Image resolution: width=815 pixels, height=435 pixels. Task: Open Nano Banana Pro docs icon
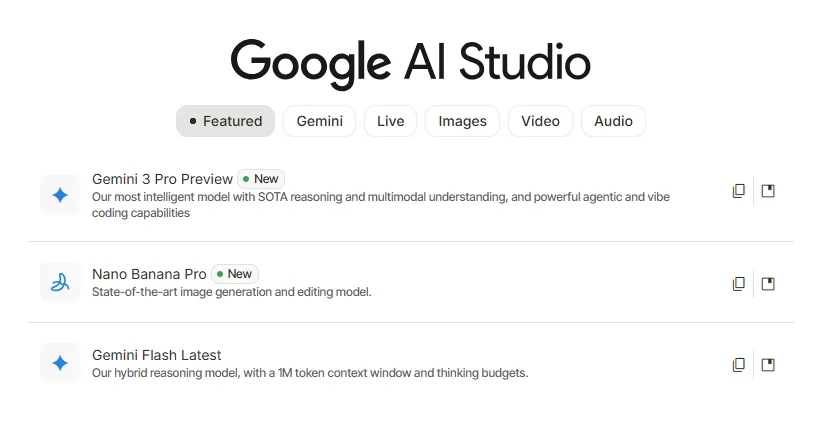(768, 284)
